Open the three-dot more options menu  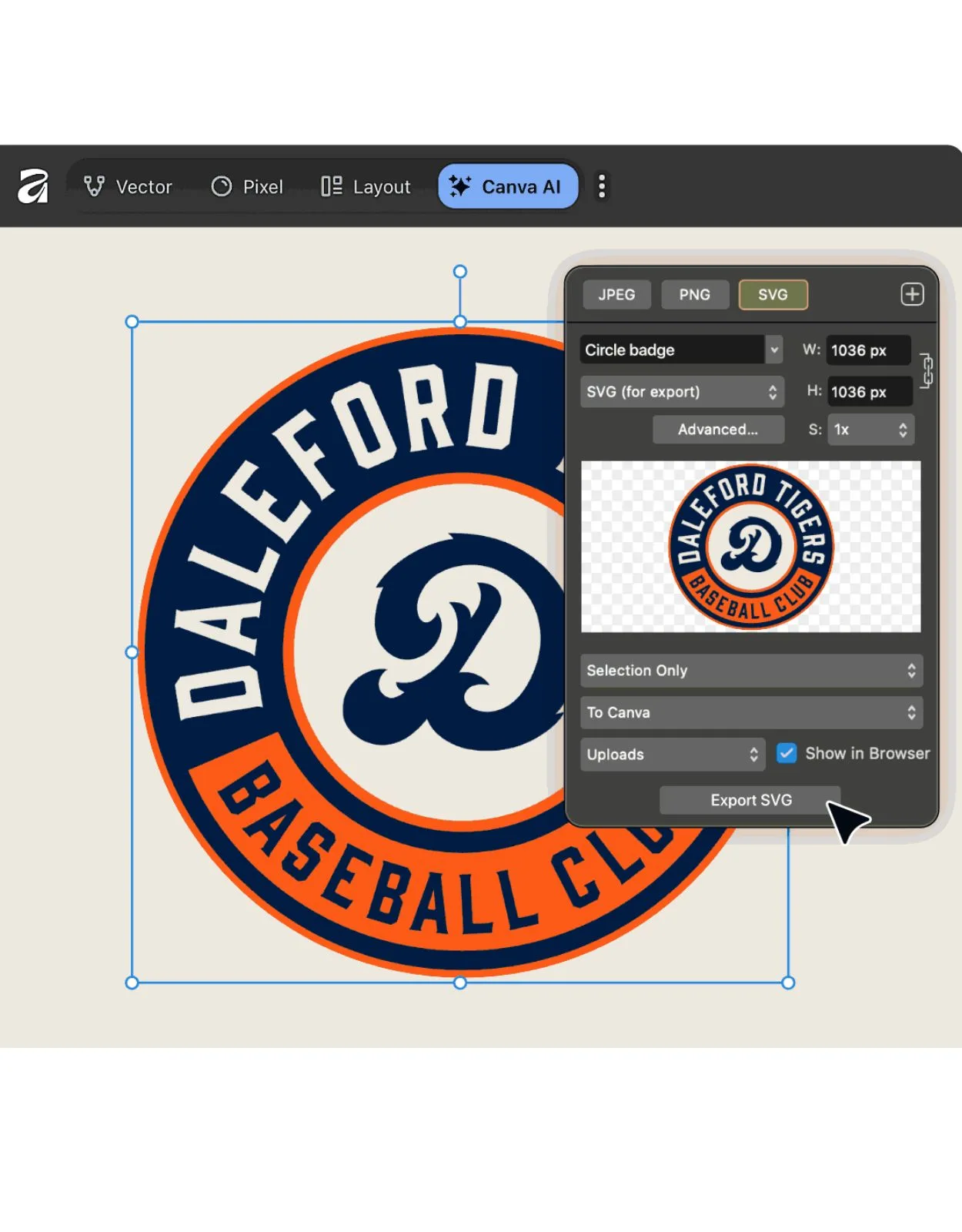click(x=602, y=186)
